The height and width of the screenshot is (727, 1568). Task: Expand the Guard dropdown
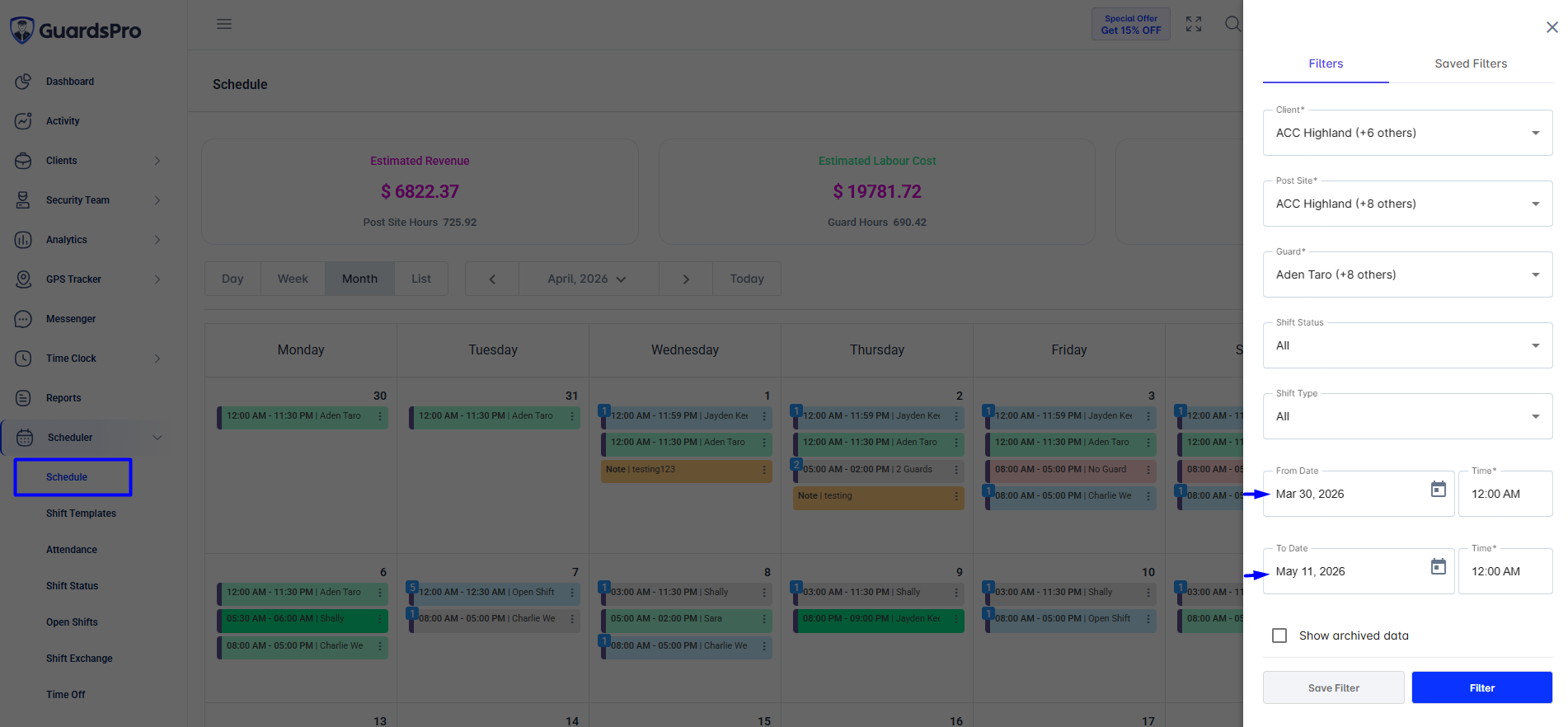[x=1407, y=274]
